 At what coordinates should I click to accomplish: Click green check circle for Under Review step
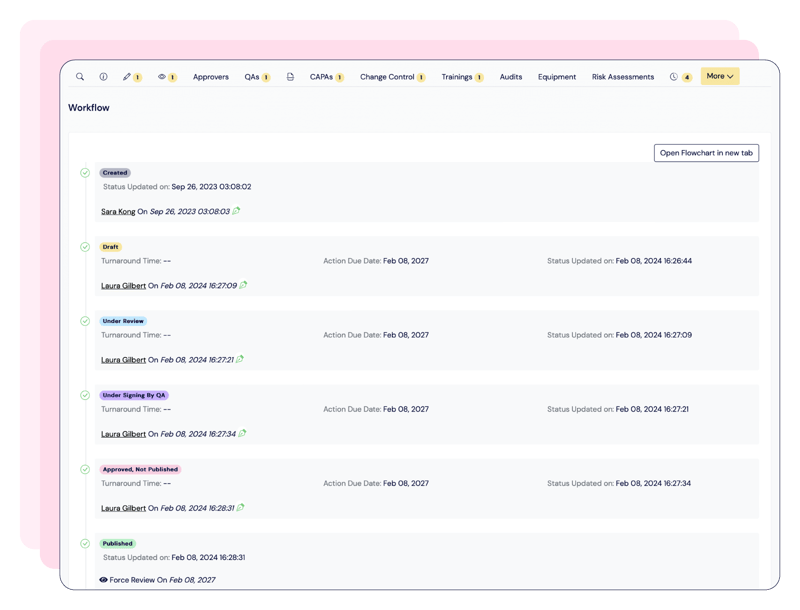point(85,321)
